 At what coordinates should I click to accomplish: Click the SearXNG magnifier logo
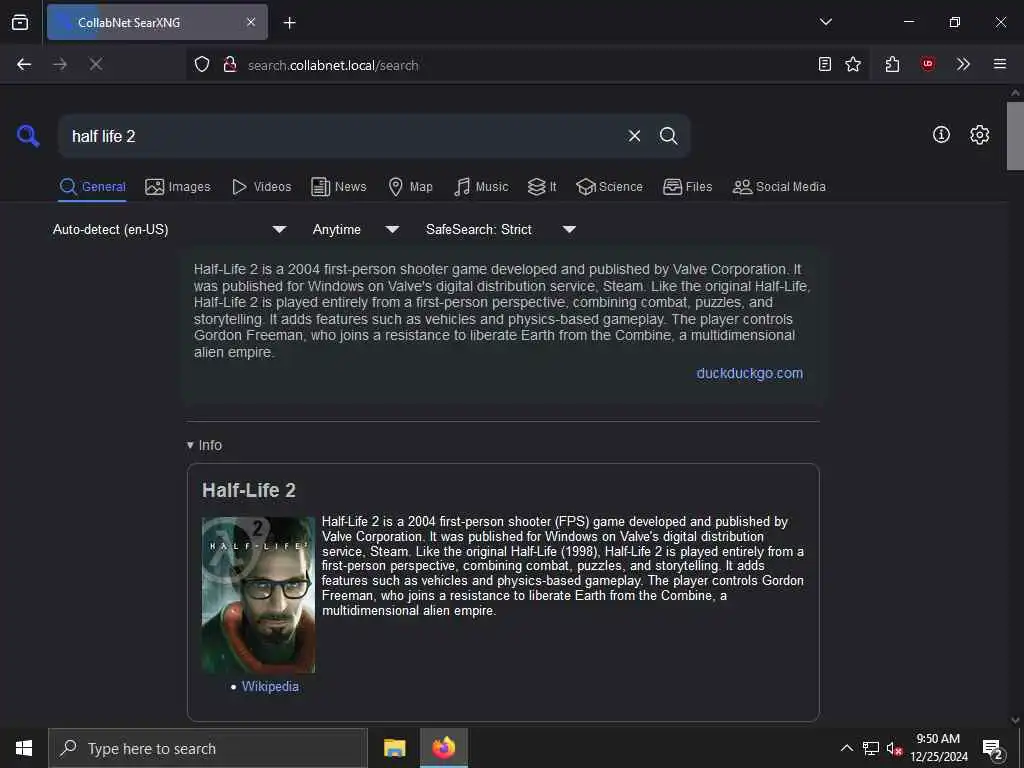(28, 136)
